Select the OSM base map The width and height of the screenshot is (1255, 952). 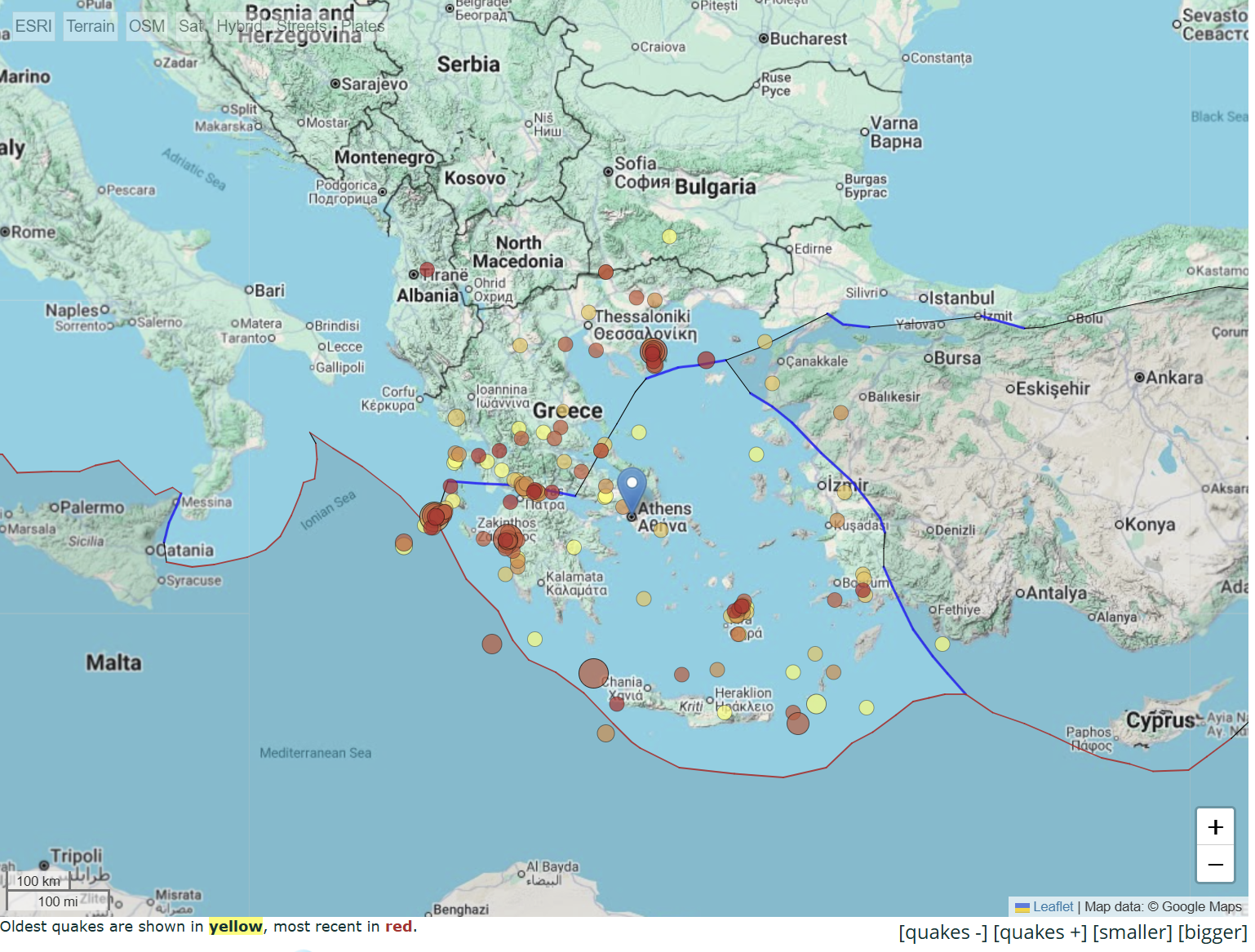click(147, 26)
